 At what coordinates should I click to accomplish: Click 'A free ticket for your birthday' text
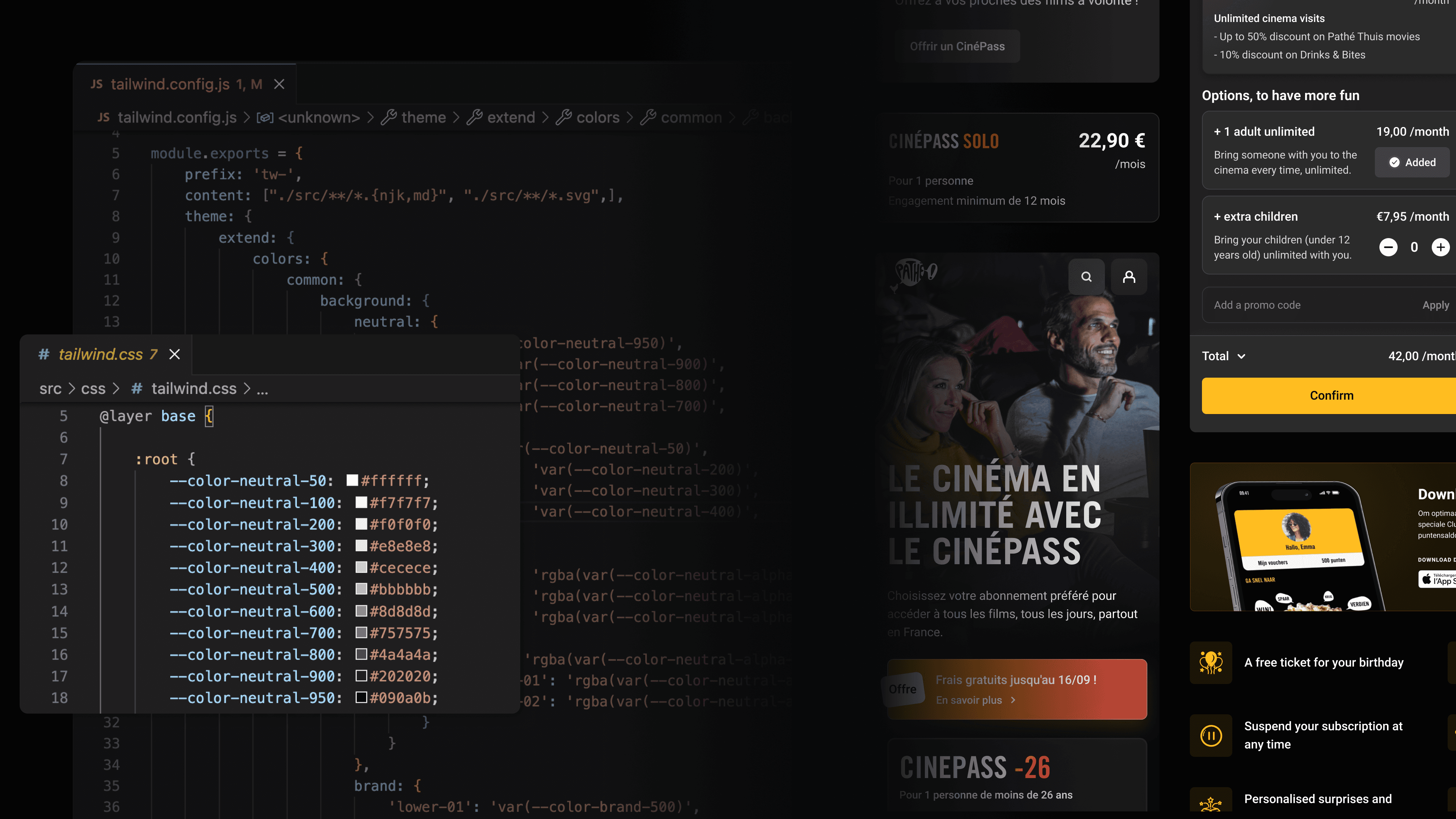coord(1324,662)
